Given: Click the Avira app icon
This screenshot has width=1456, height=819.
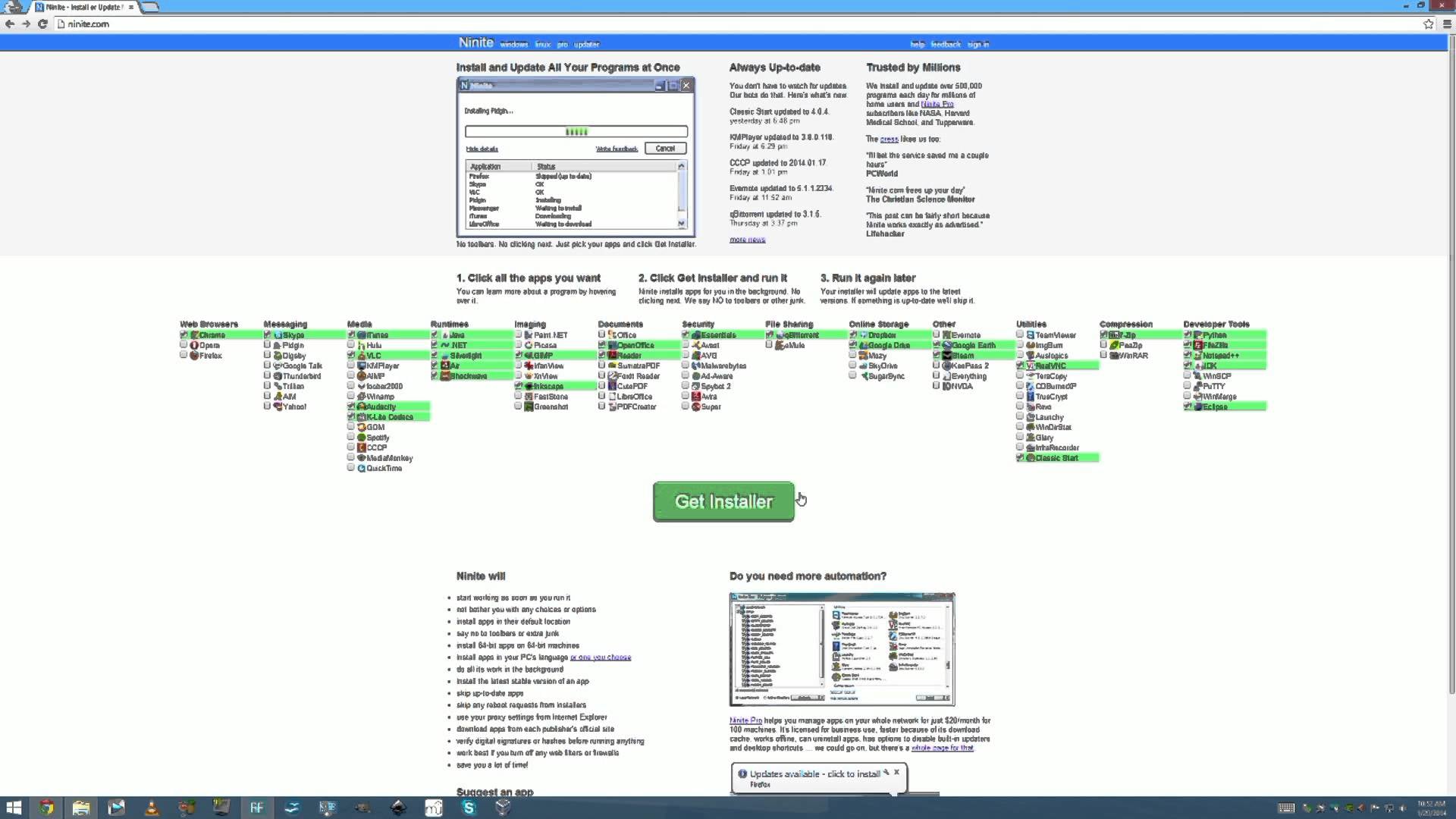Looking at the screenshot, I should coord(696,397).
